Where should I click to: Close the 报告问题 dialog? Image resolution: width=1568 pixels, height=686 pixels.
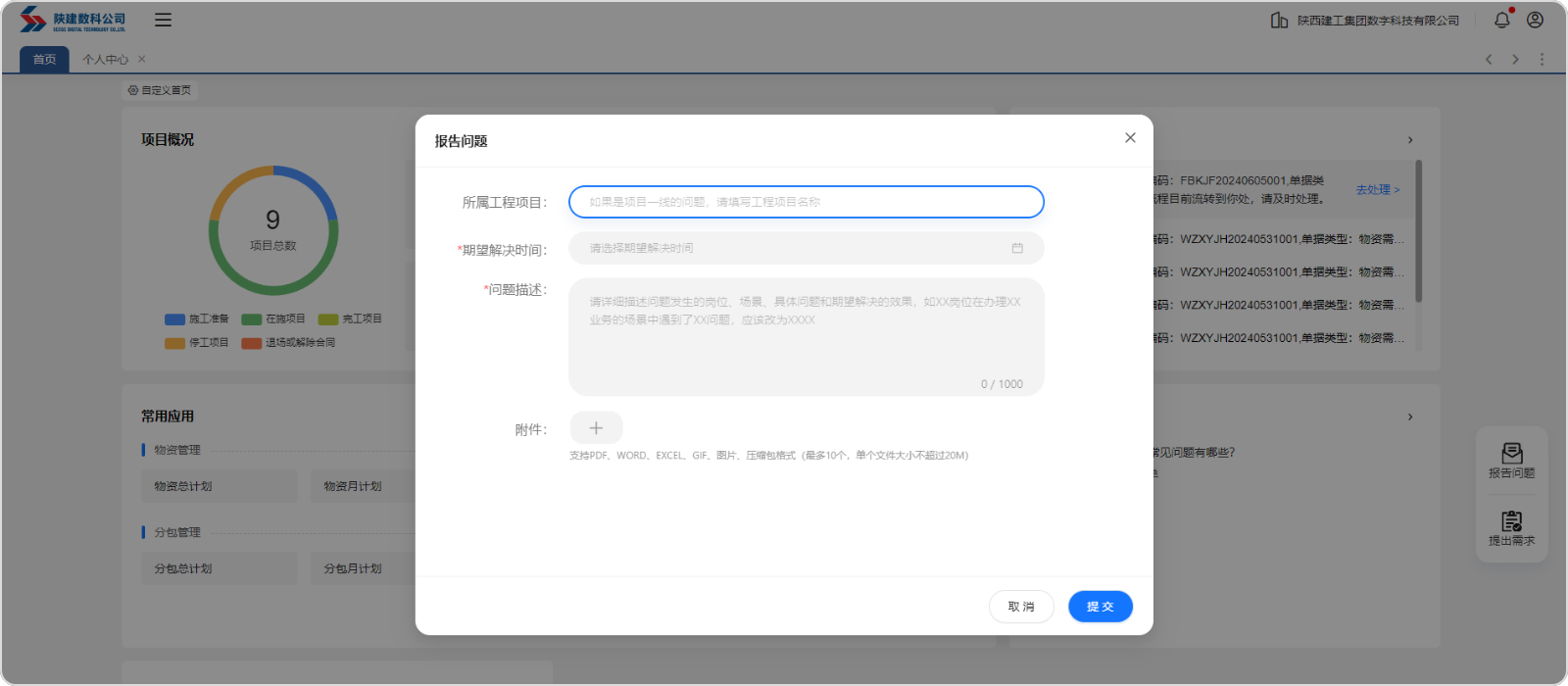pos(1130,138)
